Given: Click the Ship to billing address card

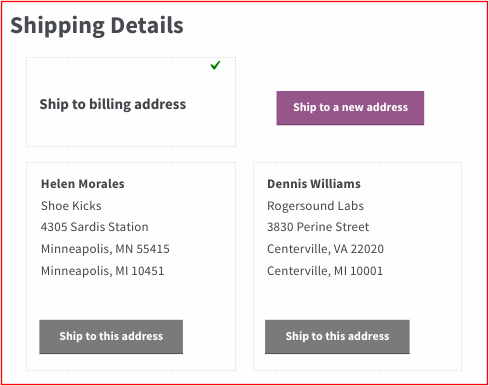Looking at the screenshot, I should click(131, 102).
